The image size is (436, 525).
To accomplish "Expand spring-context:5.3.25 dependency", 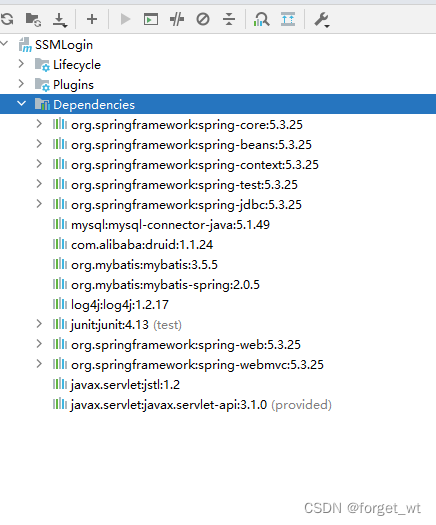I will [39, 164].
